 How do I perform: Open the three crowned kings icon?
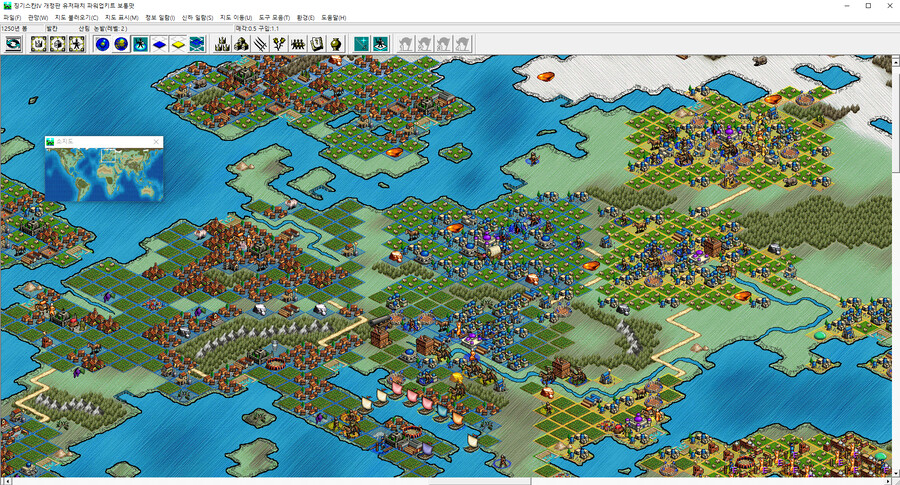pos(222,44)
